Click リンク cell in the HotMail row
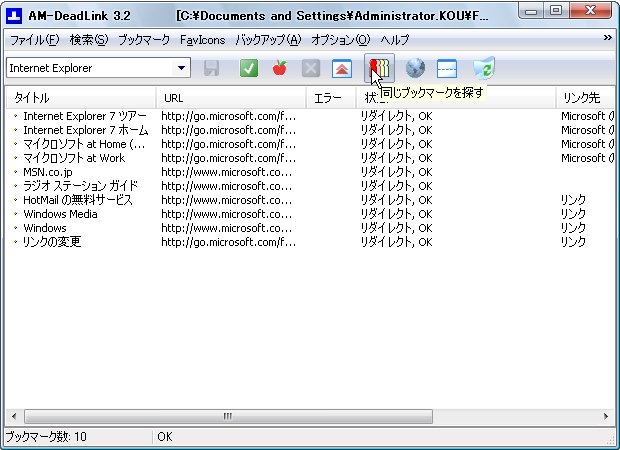Image resolution: width=620 pixels, height=450 pixels. tap(573, 200)
